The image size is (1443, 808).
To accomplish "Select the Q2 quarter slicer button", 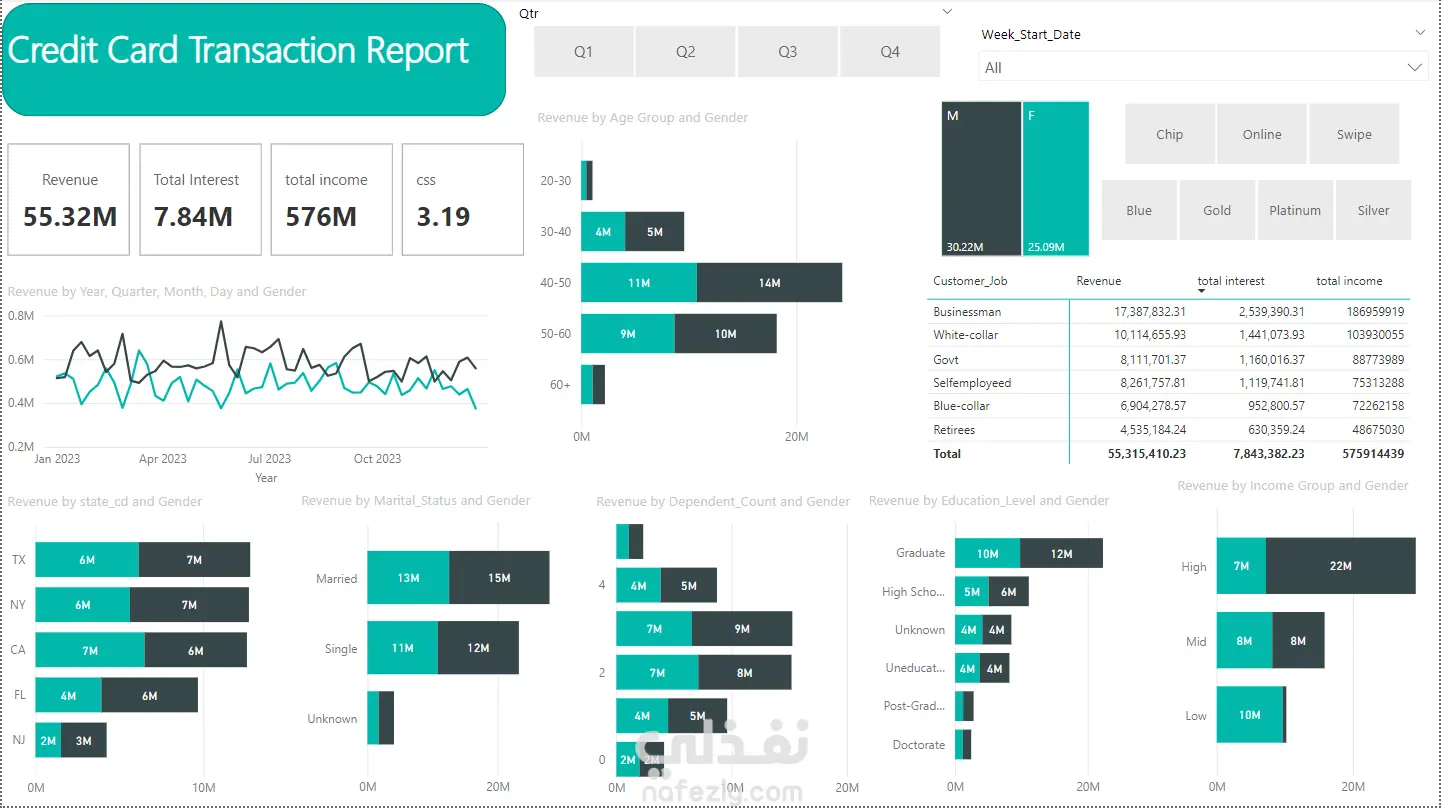I will 686,51.
